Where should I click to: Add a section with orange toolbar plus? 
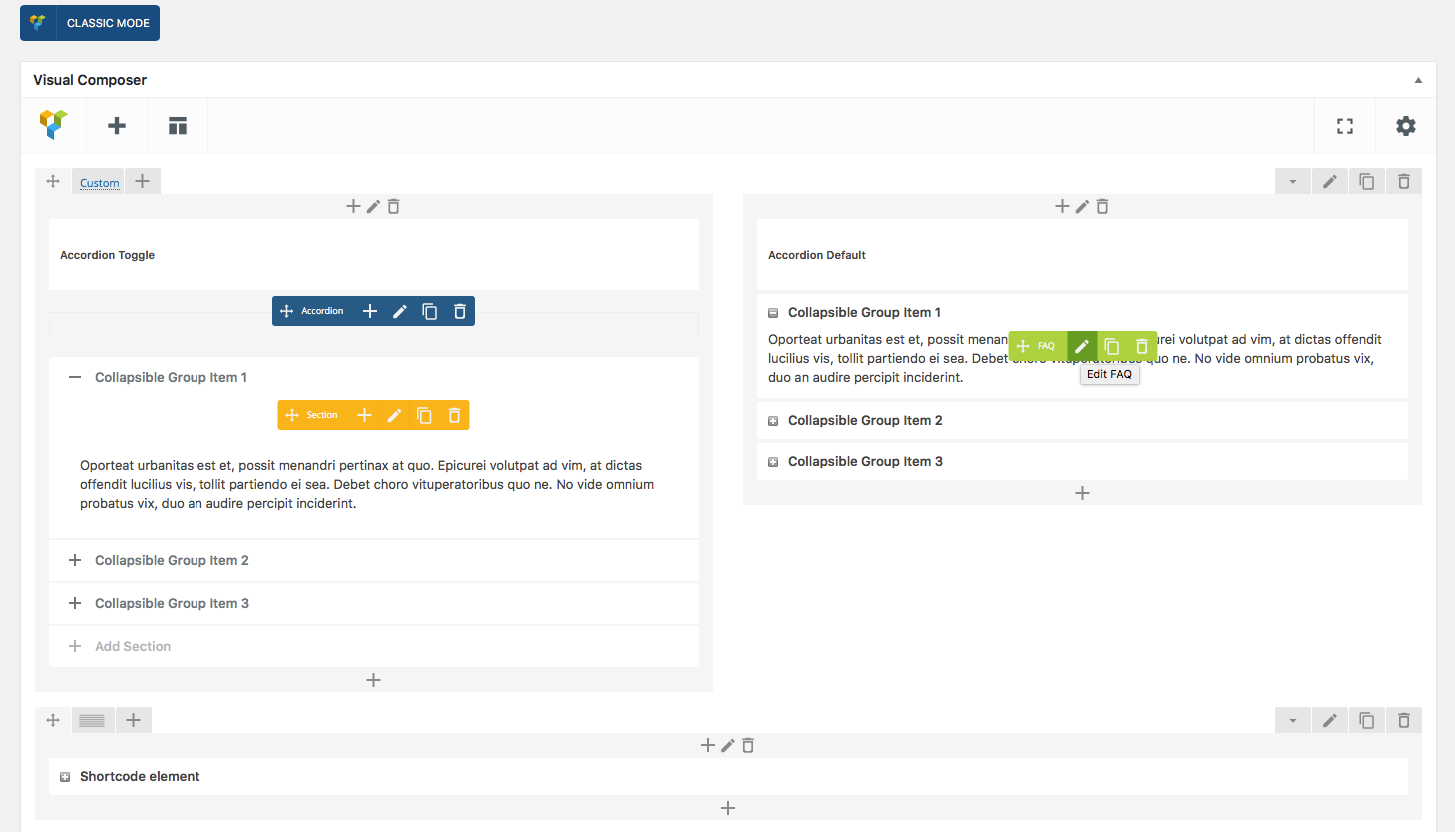[x=365, y=415]
